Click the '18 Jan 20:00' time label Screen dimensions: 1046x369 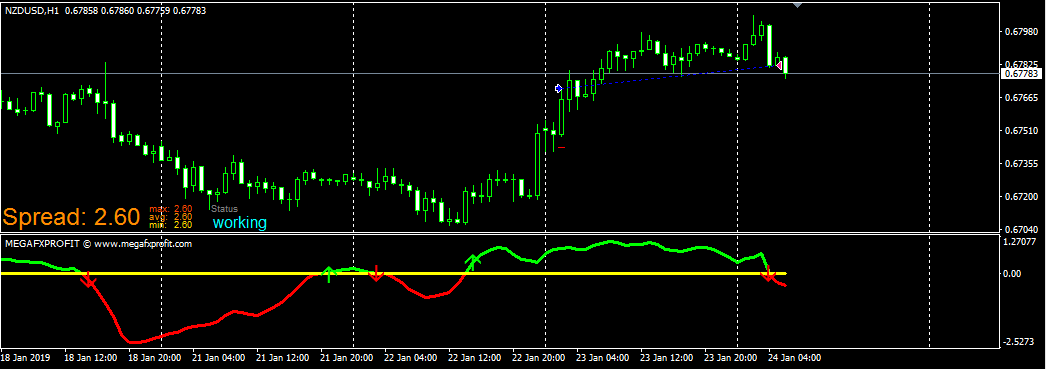(x=155, y=358)
